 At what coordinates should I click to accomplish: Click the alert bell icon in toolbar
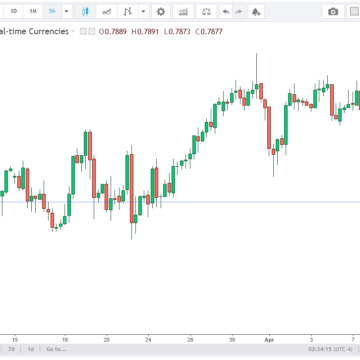[256, 12]
